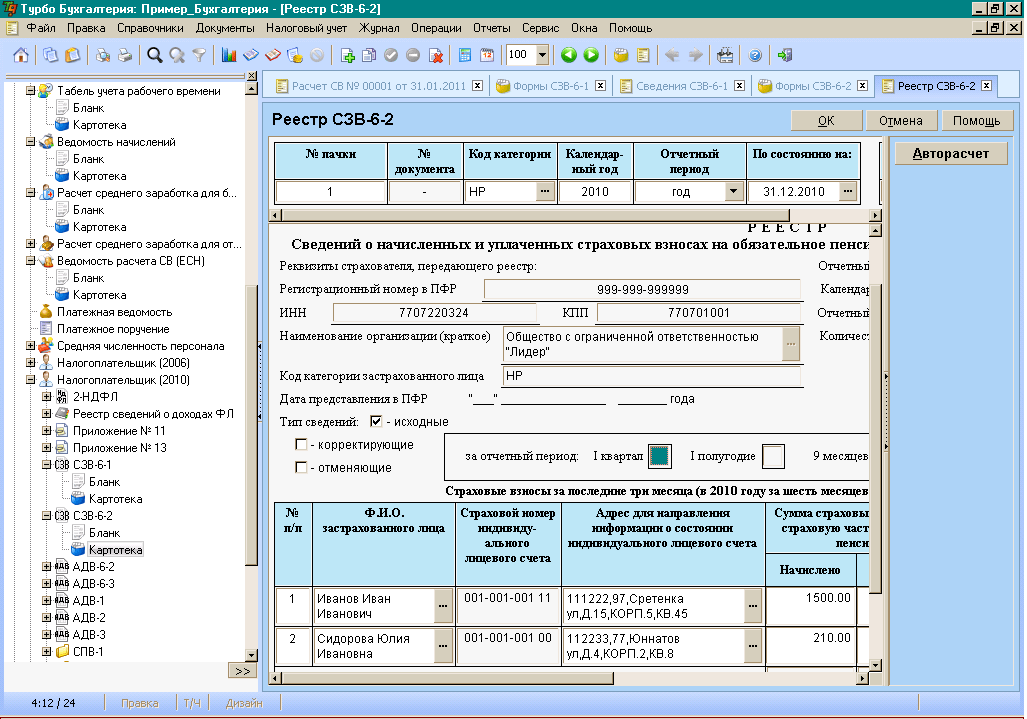Collapse the 'Налогоплательщик (2010)' tree node
1027x719 pixels.
point(31,380)
